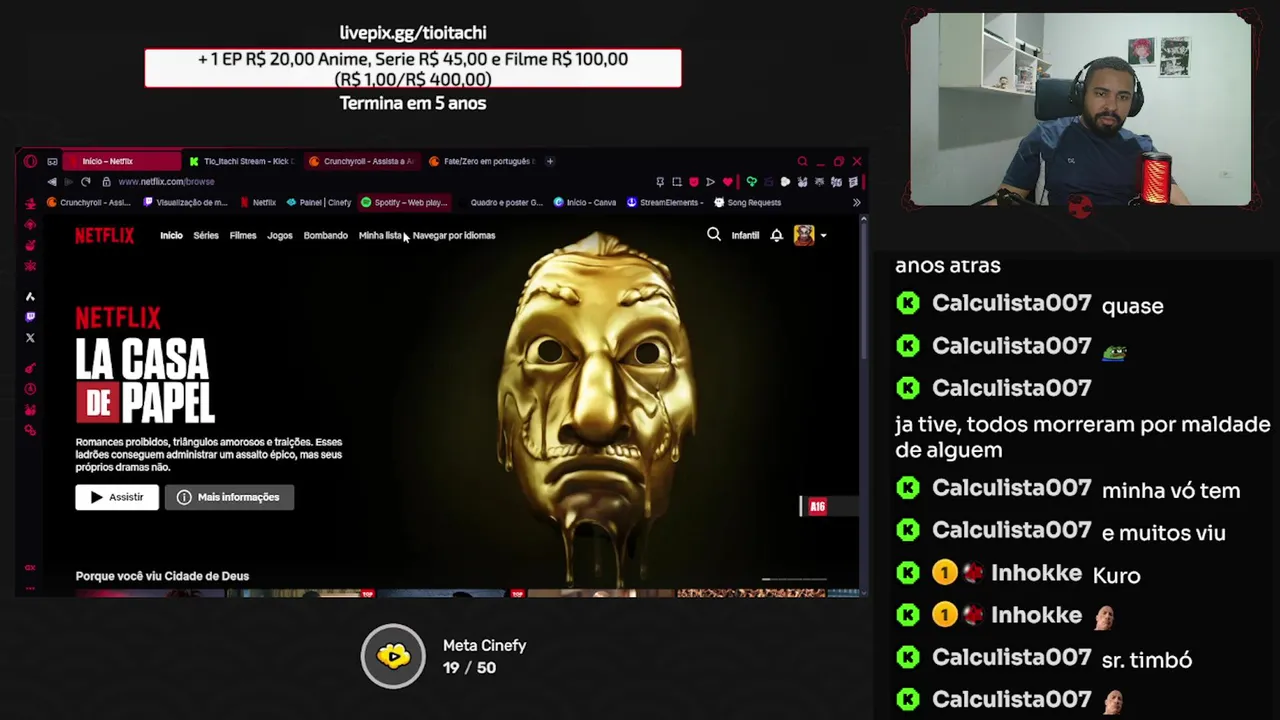1280x720 pixels.
Task: Open the workspaces icon beside the tabs
Action: [x=52, y=161]
